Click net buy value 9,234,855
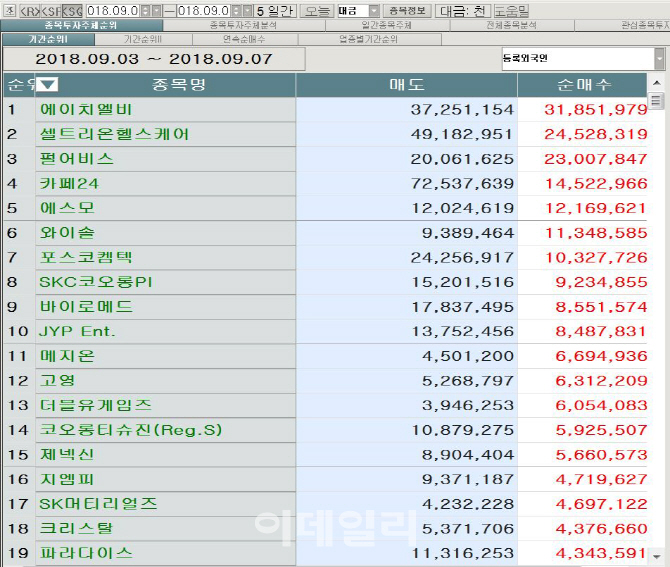 [x=601, y=282]
